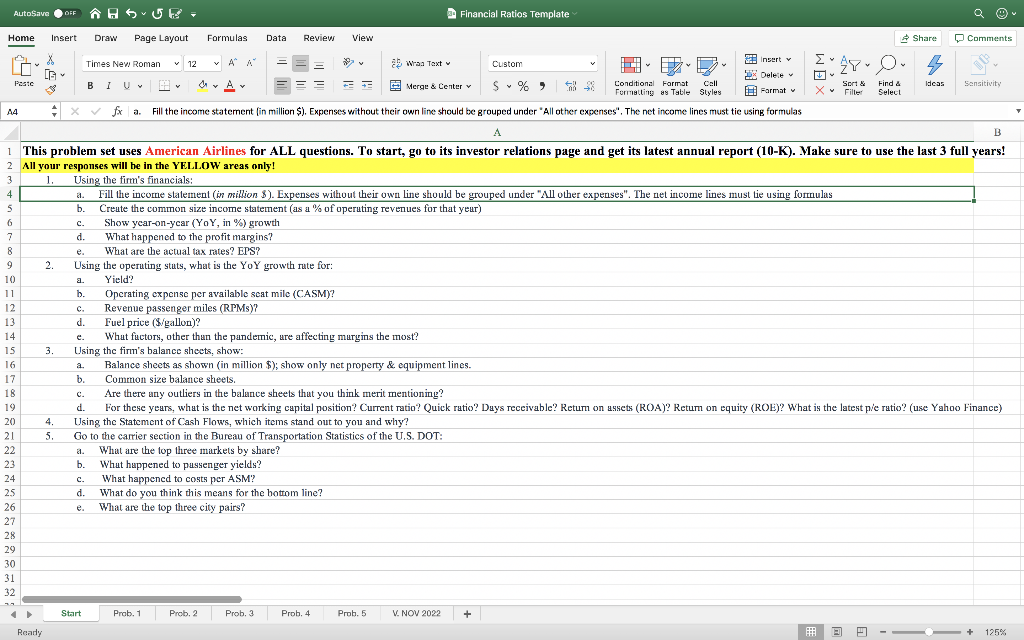
Task: Toggle Underline formatting
Action: pyautogui.click(x=127, y=86)
